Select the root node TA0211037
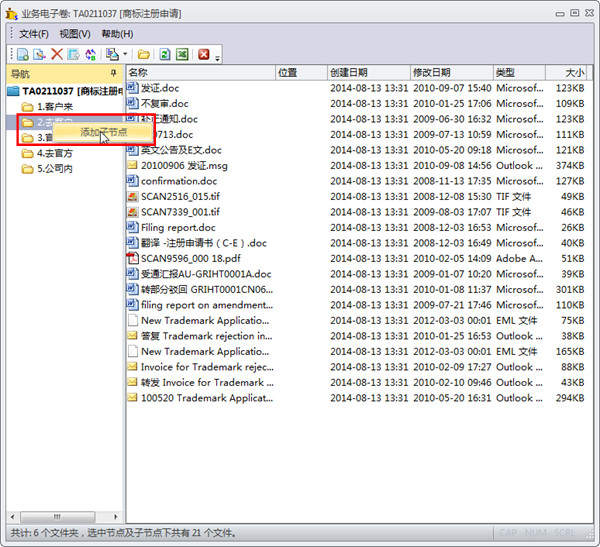The image size is (600, 547). coord(73,91)
